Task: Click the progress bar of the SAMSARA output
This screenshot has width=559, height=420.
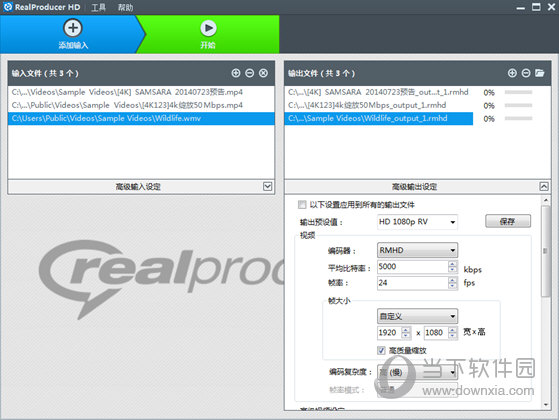Action: point(518,92)
